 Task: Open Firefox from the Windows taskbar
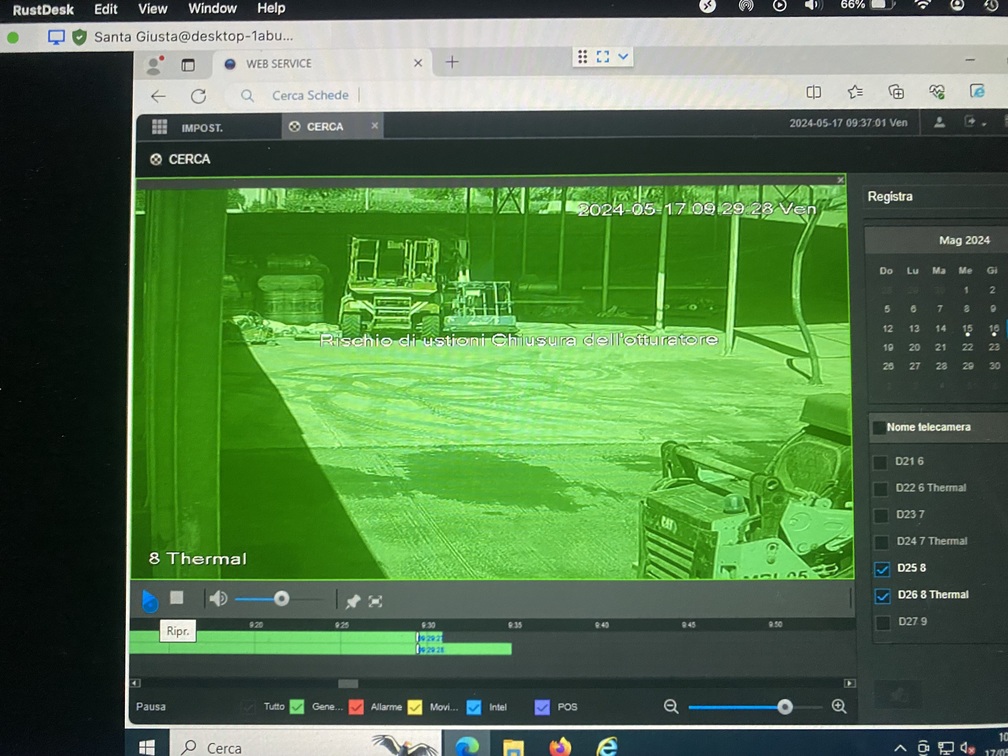point(561,747)
